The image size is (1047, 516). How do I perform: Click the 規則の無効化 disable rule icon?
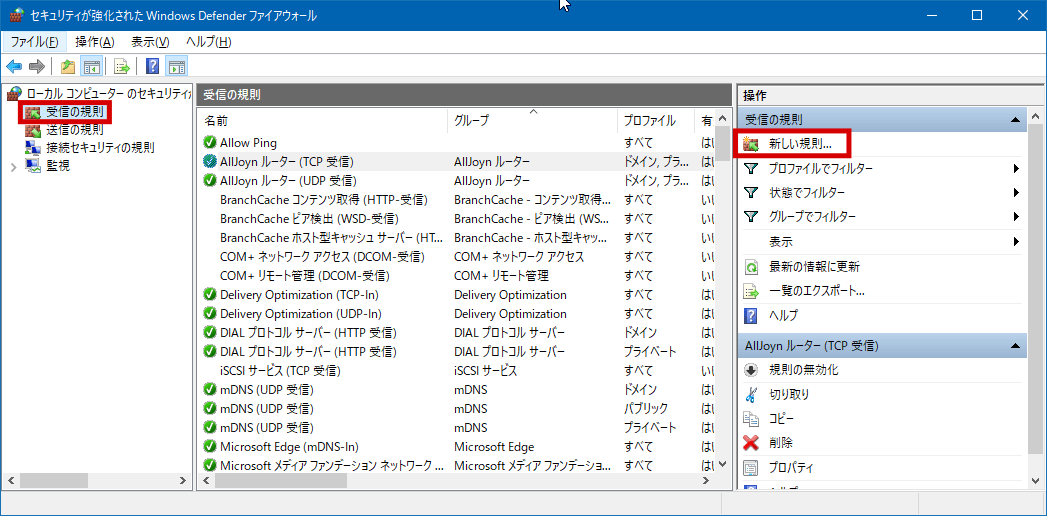click(752, 370)
